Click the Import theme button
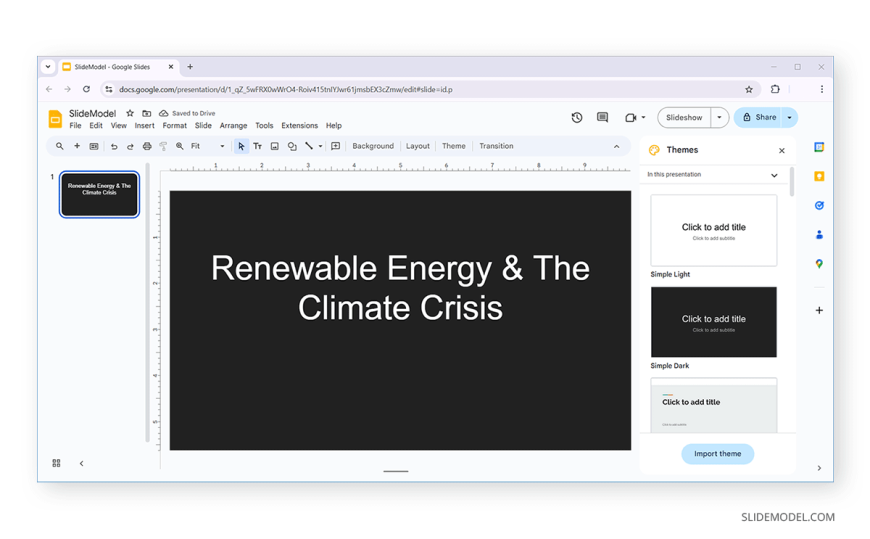This screenshot has height=539, width=870. (717, 454)
